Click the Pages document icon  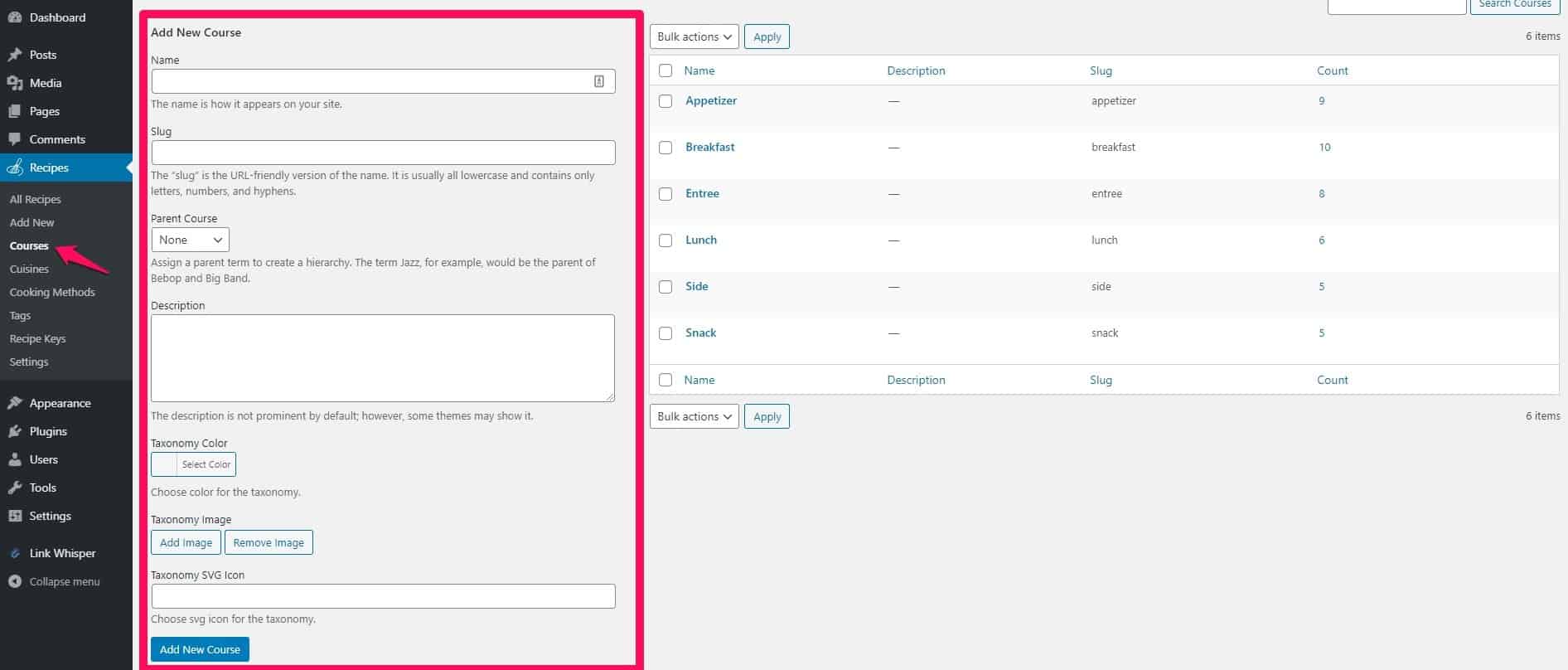tap(15, 111)
